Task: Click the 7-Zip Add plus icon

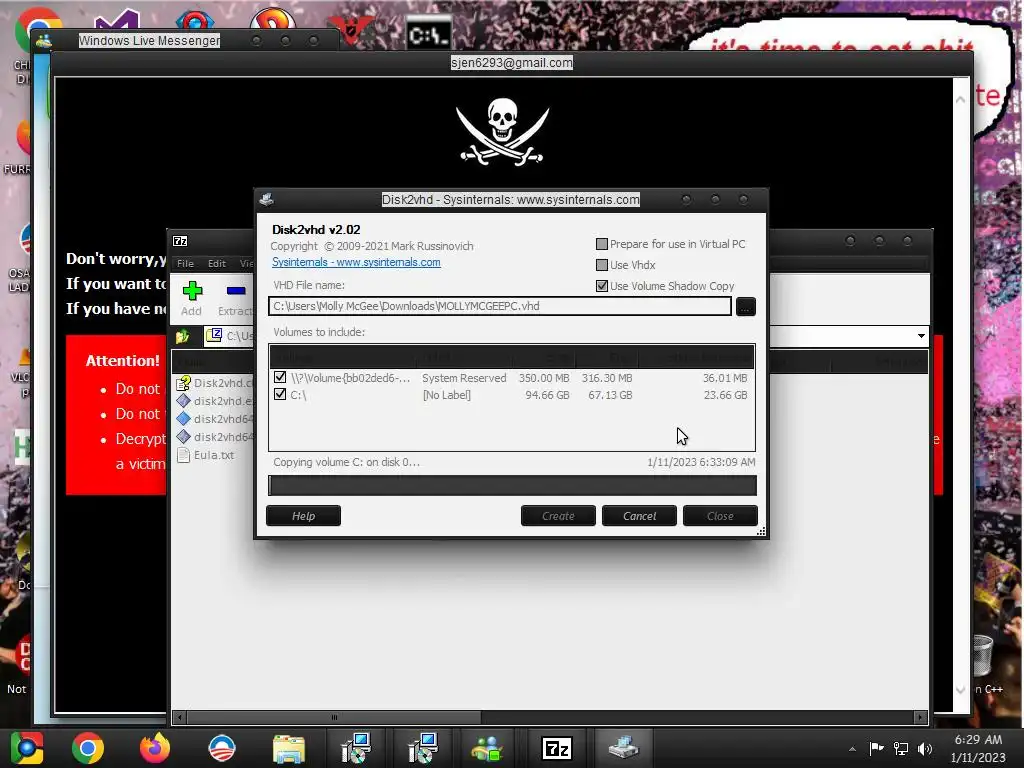Action: coord(192,291)
